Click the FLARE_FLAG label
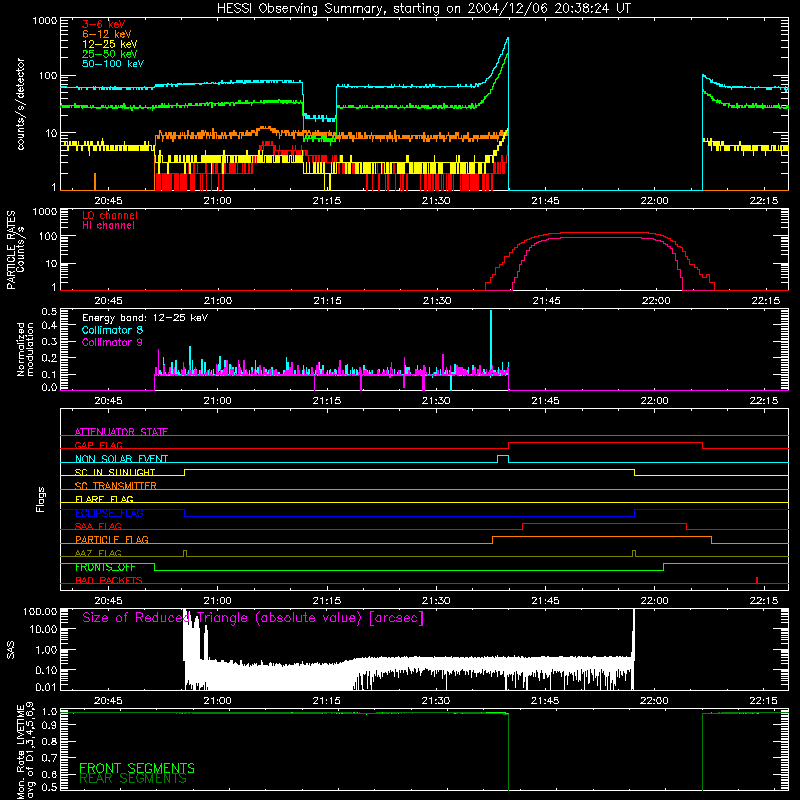The height and width of the screenshot is (800, 800). point(104,499)
